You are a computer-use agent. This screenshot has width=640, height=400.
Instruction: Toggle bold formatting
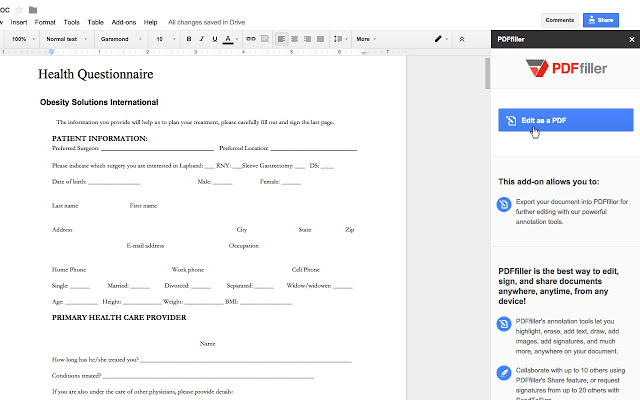(189, 39)
